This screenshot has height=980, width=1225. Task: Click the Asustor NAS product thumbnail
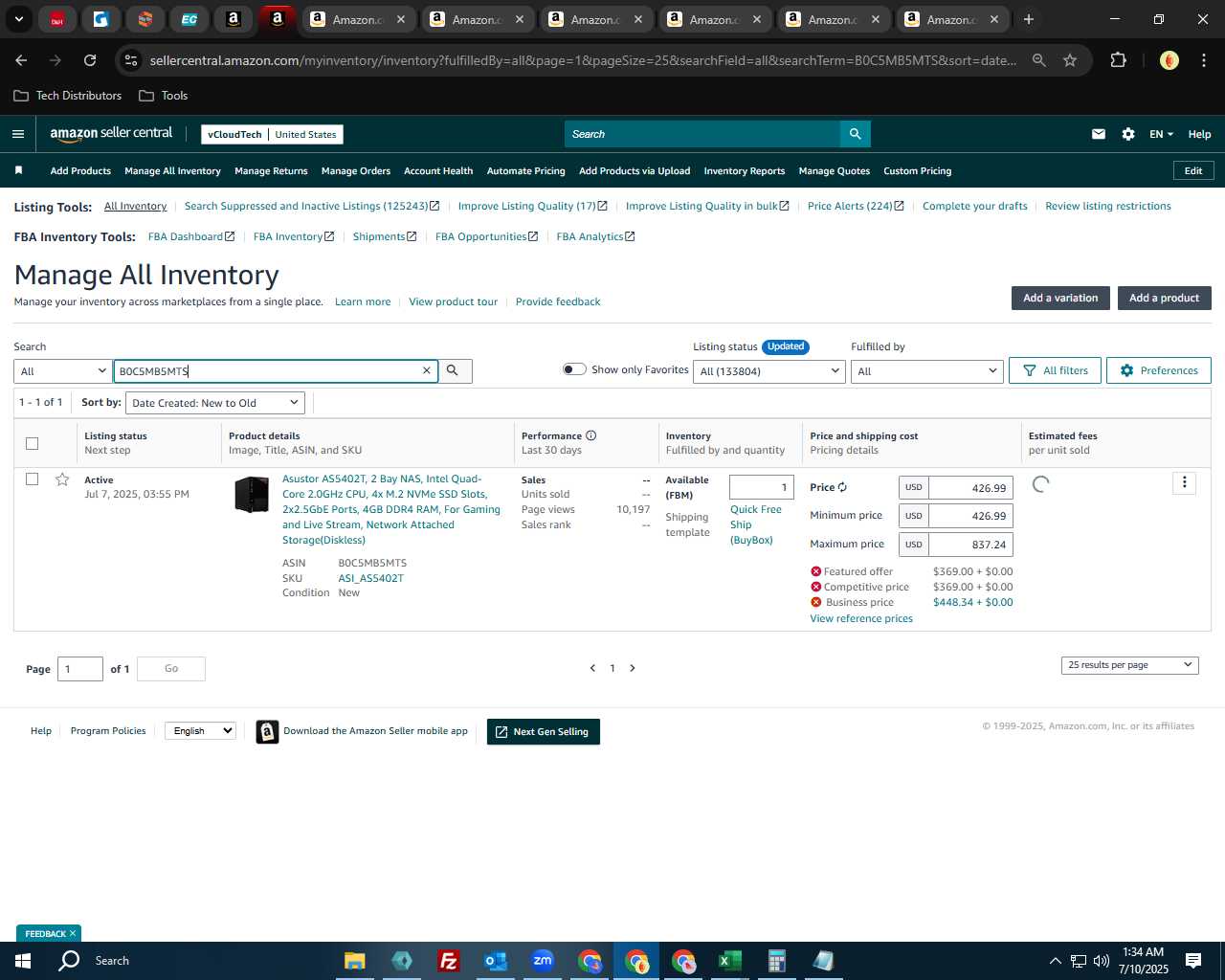[252, 494]
